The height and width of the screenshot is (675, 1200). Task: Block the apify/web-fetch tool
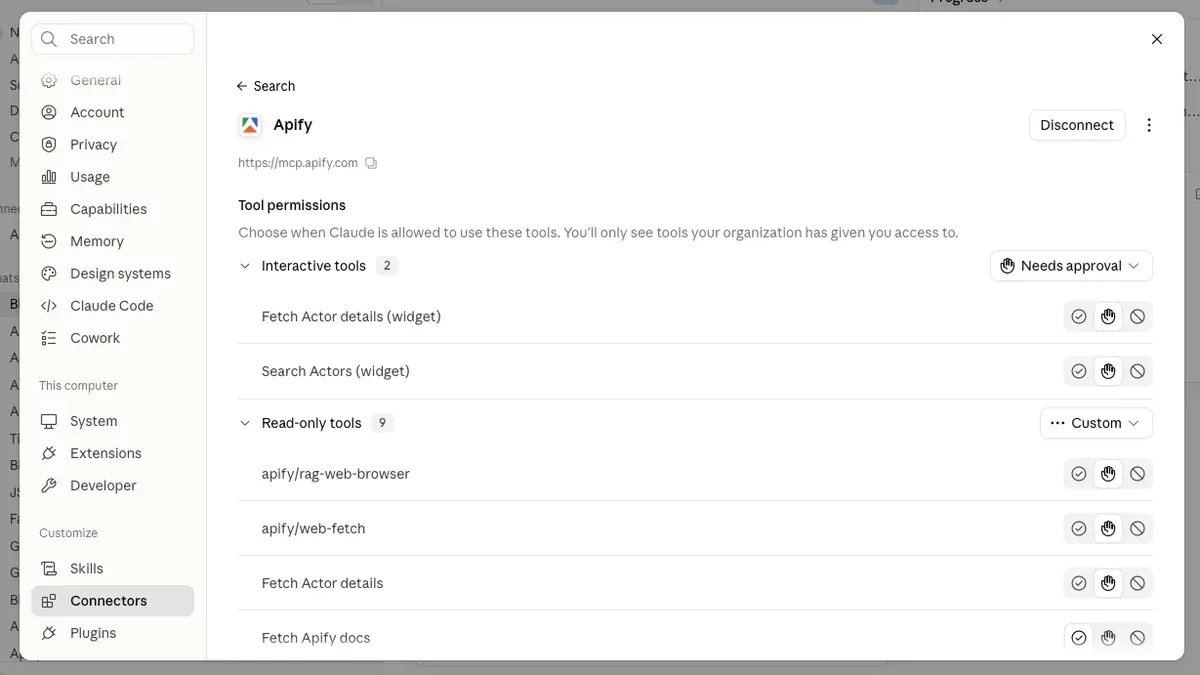(x=1137, y=528)
